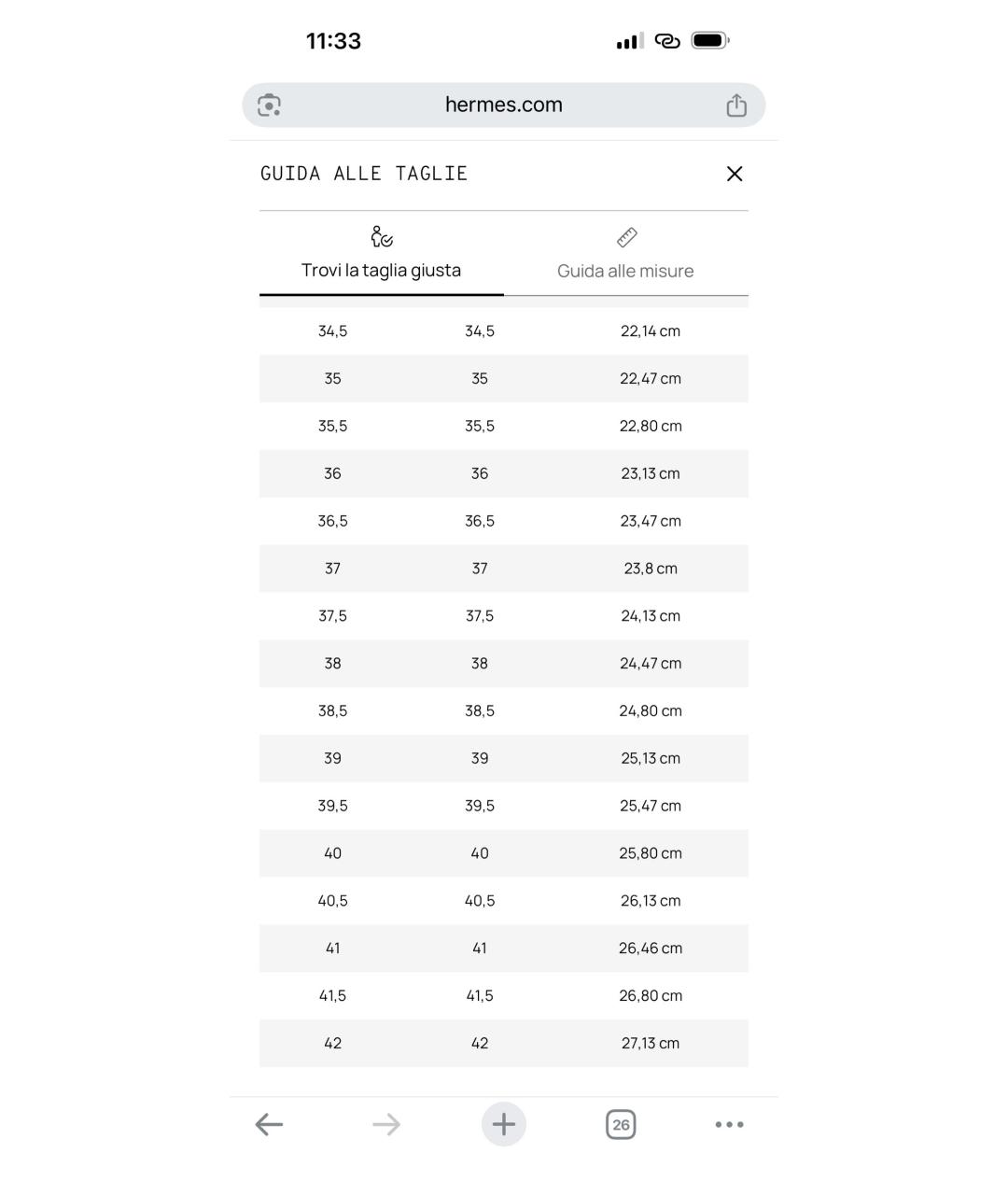Tap the battery indicator in status bar

point(710,40)
